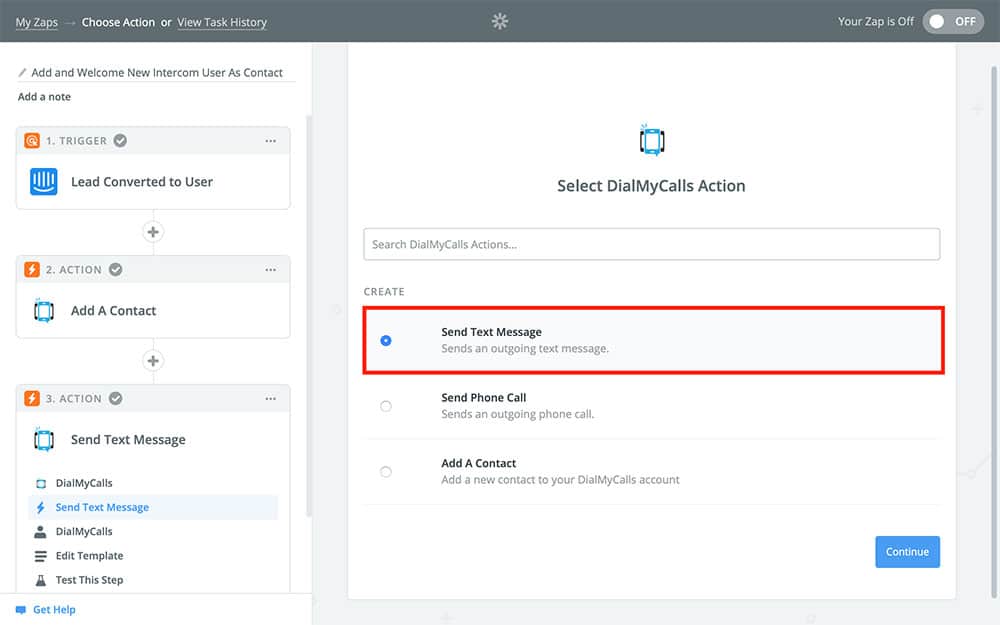The width and height of the screenshot is (1000, 625).
Task: Open the options menu for 2. Action
Action: point(271,270)
